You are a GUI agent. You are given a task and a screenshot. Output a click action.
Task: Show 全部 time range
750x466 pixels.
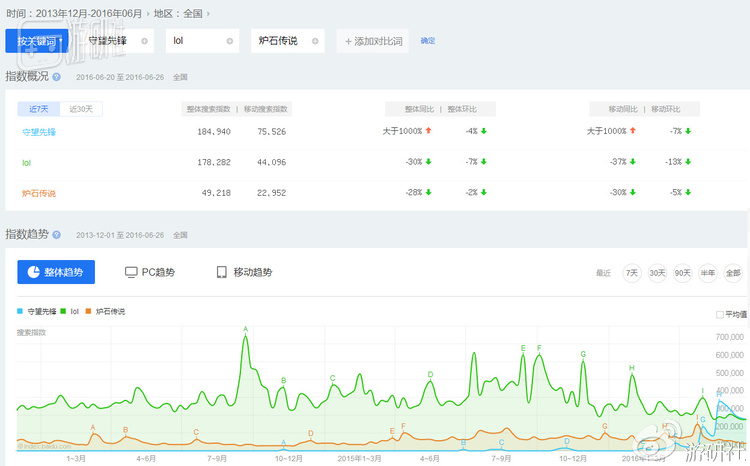(733, 273)
